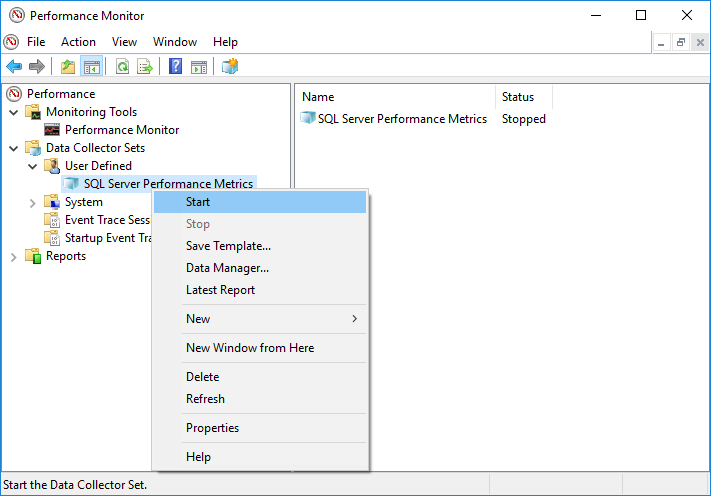Viewport: 711px width, 496px height.
Task: Choose Delete in the context menu
Action: [260, 377]
